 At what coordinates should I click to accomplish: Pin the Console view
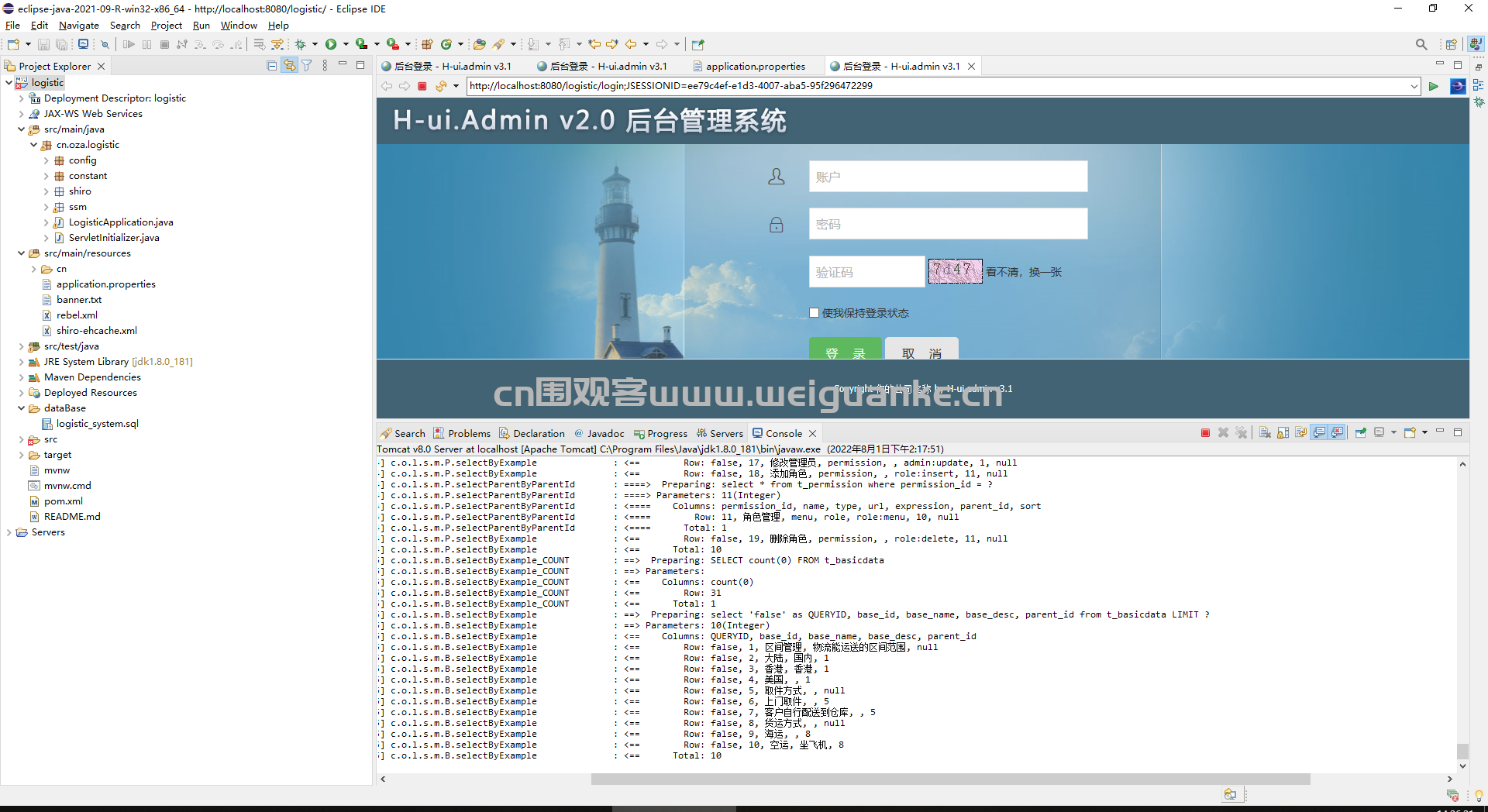click(x=1361, y=432)
